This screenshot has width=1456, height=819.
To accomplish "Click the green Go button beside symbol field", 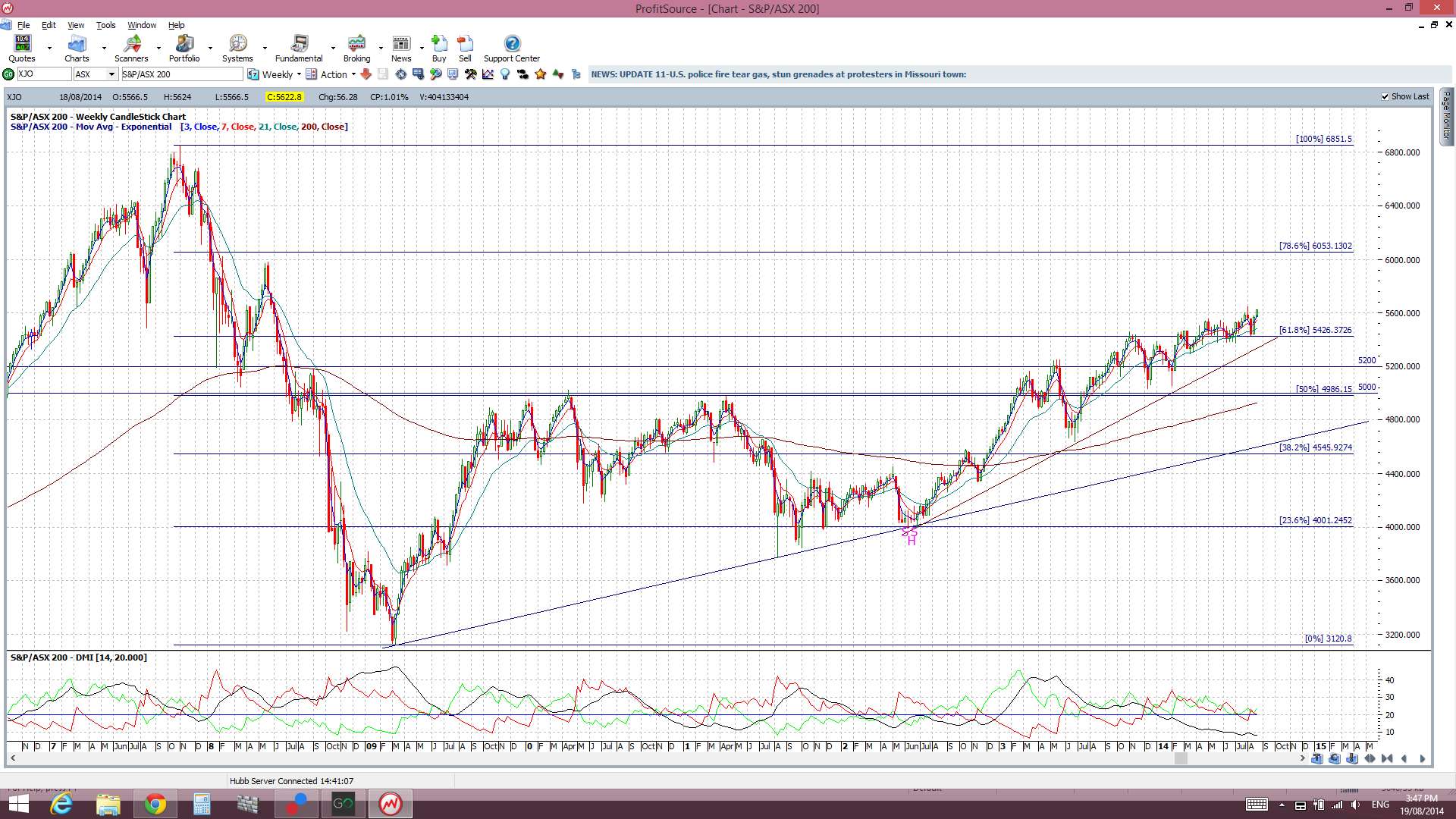I will coord(8,74).
